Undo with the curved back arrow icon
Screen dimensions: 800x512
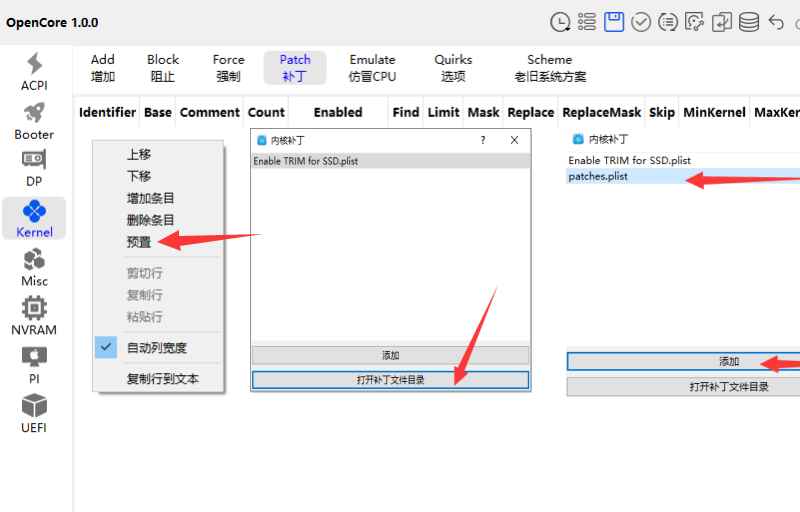pos(776,22)
